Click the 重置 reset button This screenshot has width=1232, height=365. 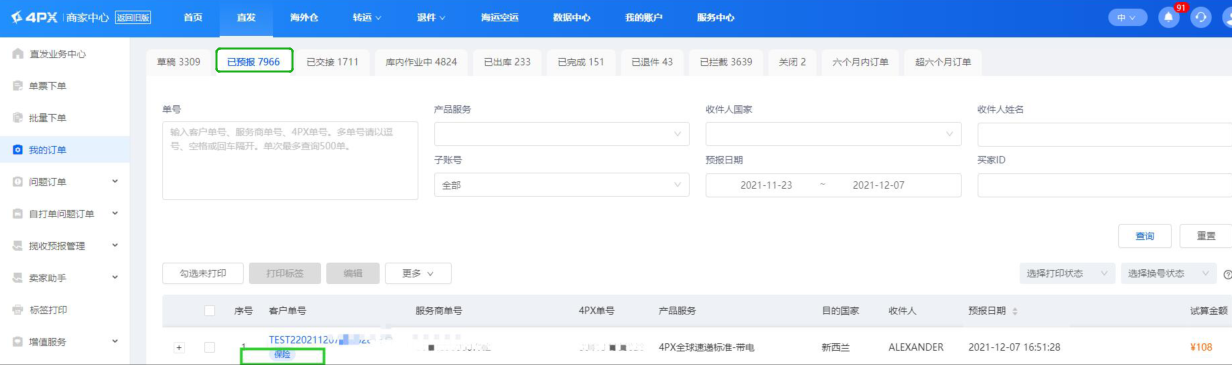click(x=1206, y=236)
